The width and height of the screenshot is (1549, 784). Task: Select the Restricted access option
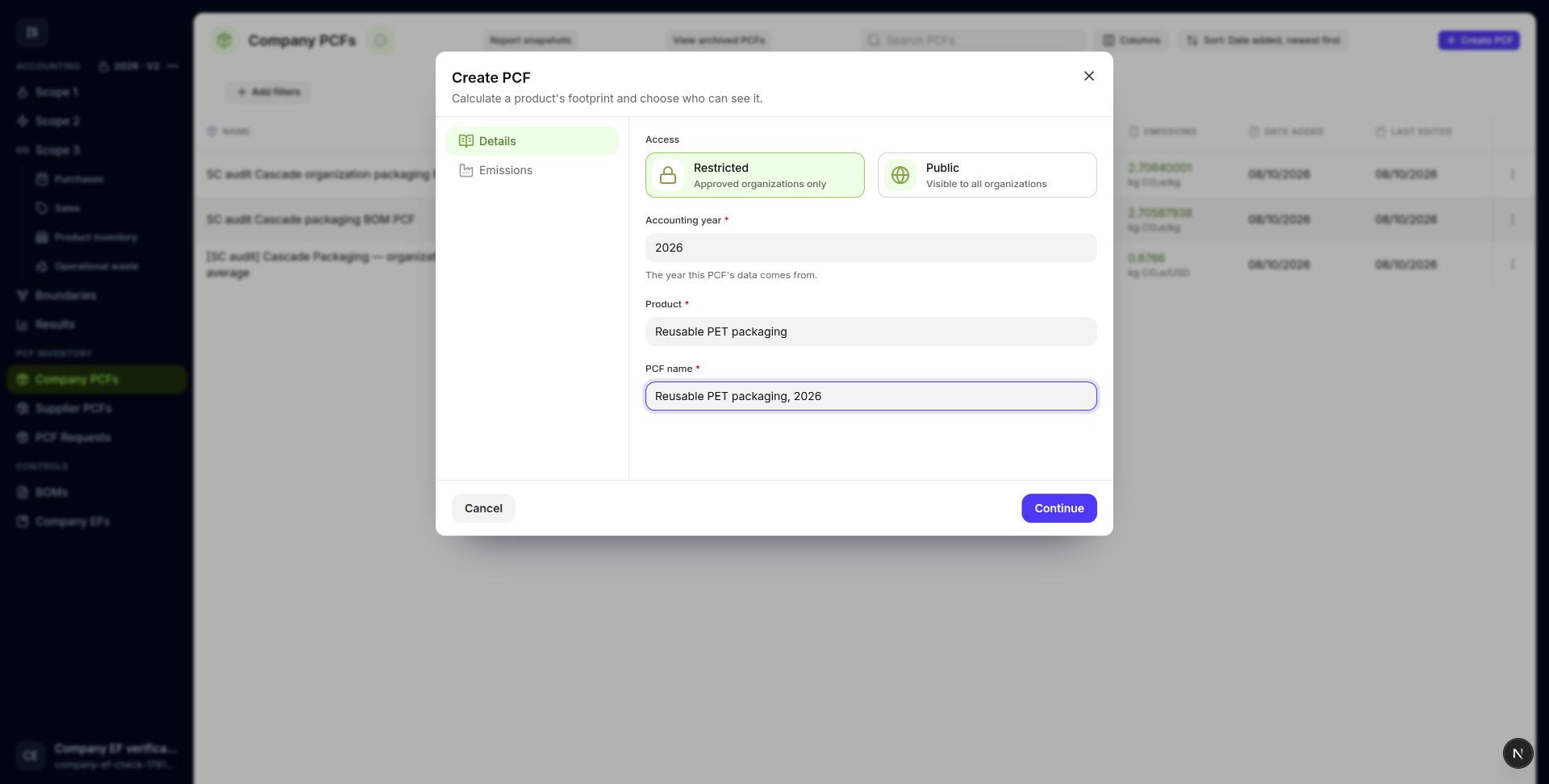[754, 175]
